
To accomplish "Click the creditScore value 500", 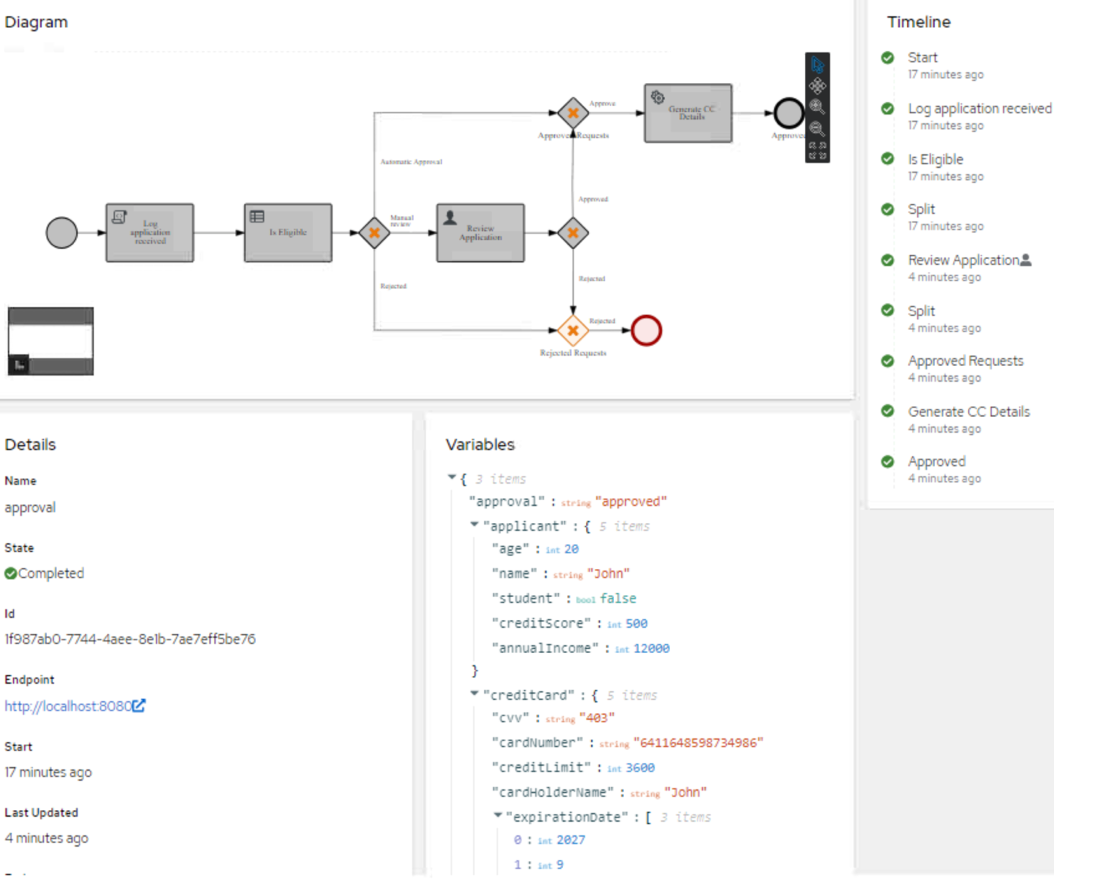I will tap(636, 624).
